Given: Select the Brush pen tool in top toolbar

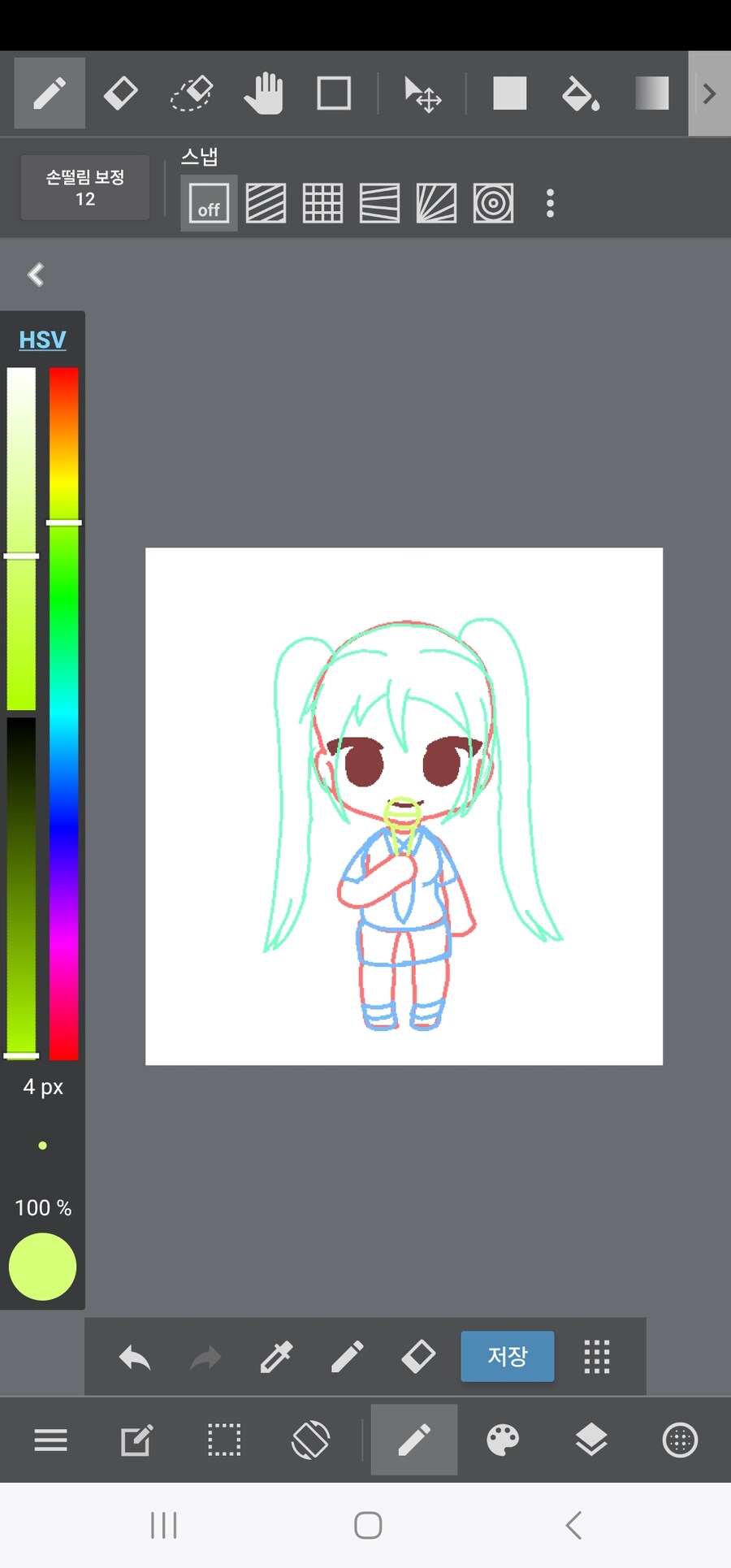Looking at the screenshot, I should [x=50, y=93].
